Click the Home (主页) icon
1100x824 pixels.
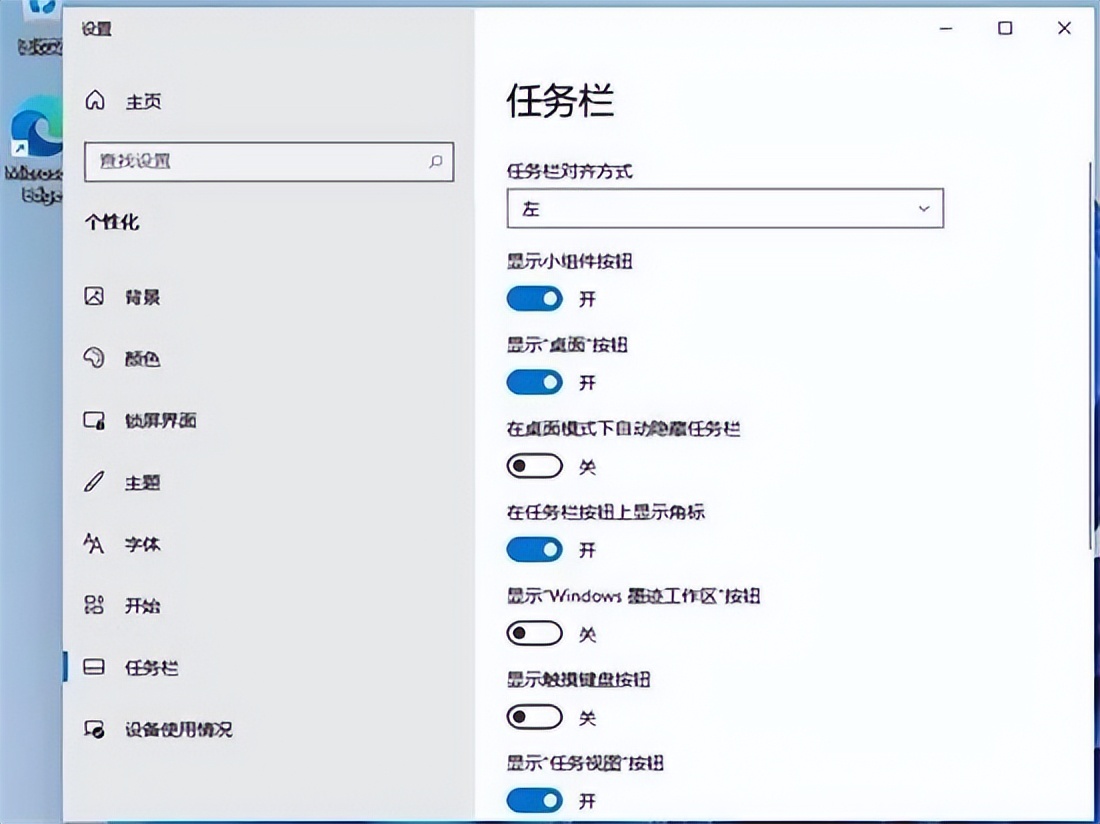click(95, 101)
